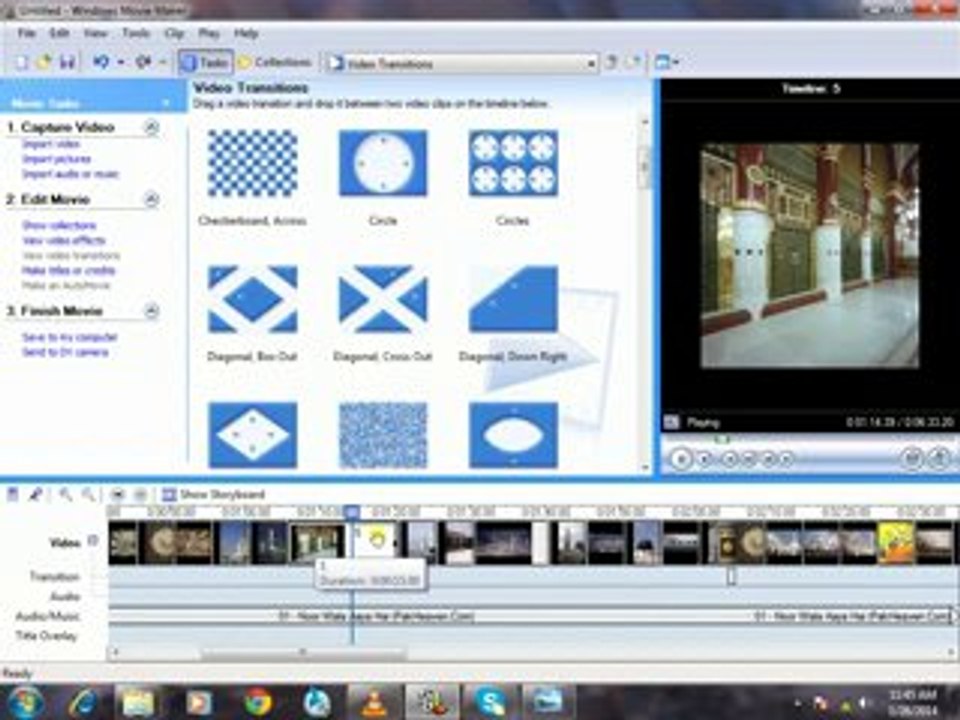The height and width of the screenshot is (720, 960).
Task: Click the Back button in preview monitor
Action: (729, 459)
